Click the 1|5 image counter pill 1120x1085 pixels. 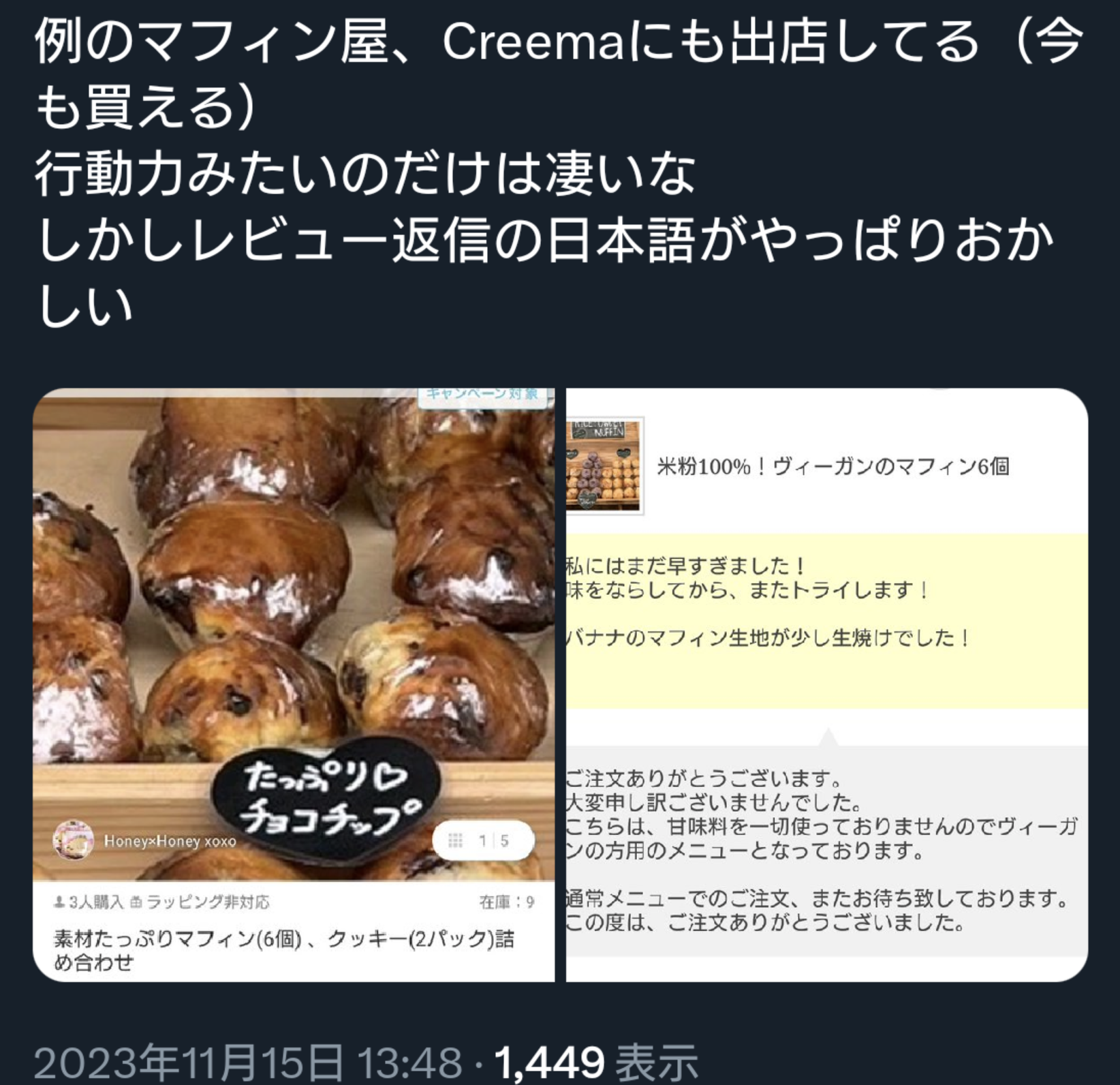[483, 840]
